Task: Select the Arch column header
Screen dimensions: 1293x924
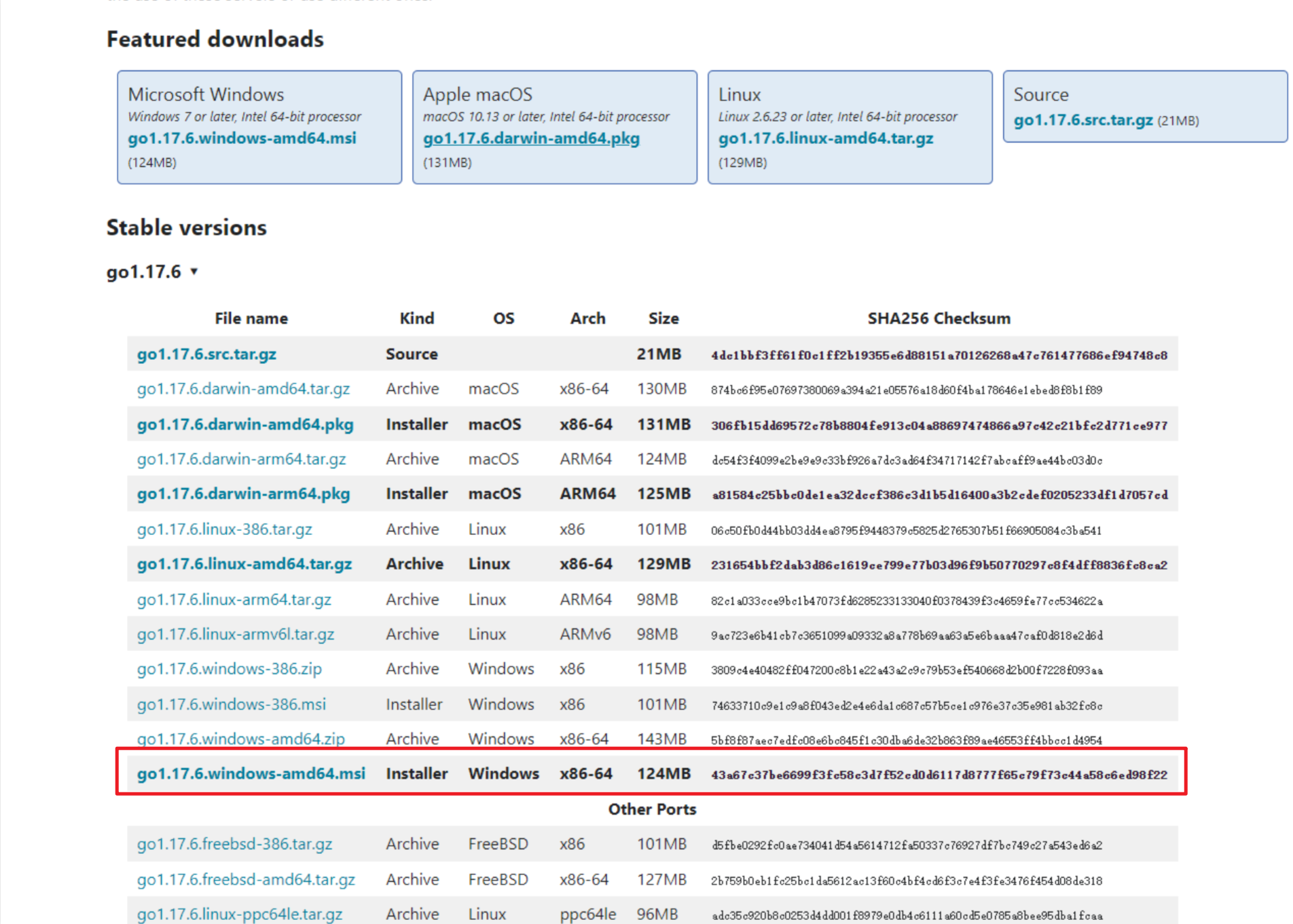Action: 587,318
